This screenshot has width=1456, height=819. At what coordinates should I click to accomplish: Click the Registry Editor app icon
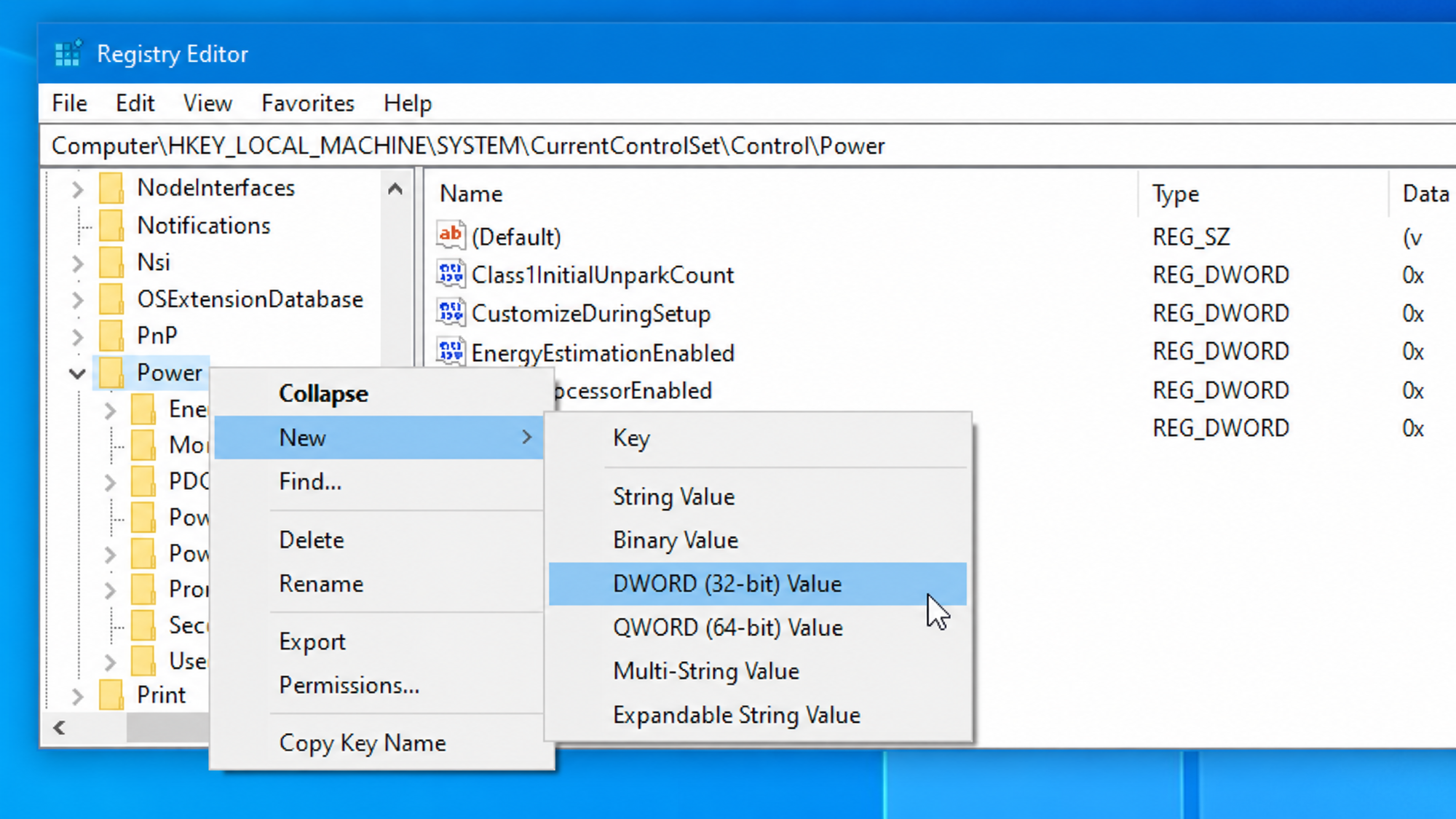click(x=68, y=53)
